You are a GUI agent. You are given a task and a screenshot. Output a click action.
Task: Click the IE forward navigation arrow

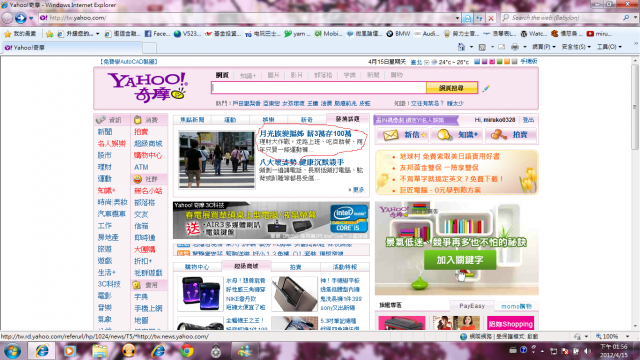[x=20, y=18]
